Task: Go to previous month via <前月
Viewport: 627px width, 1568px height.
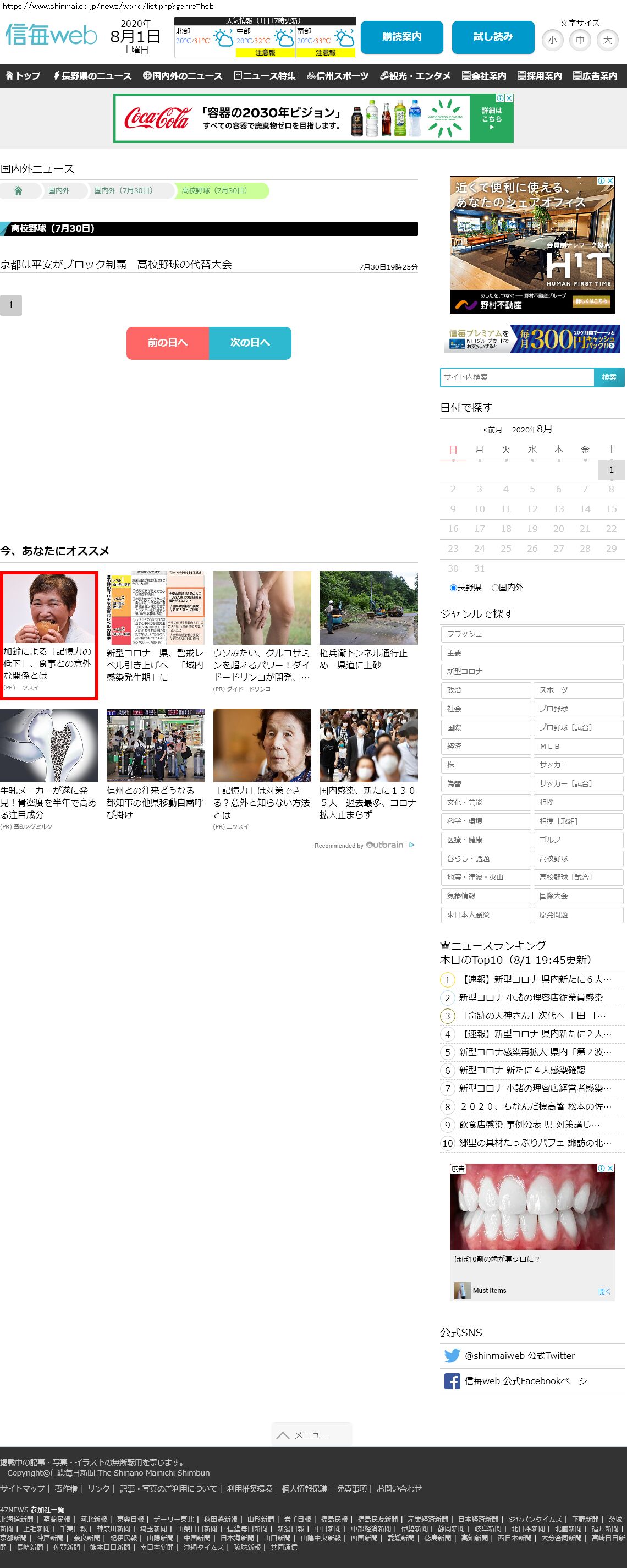Action: [492, 430]
